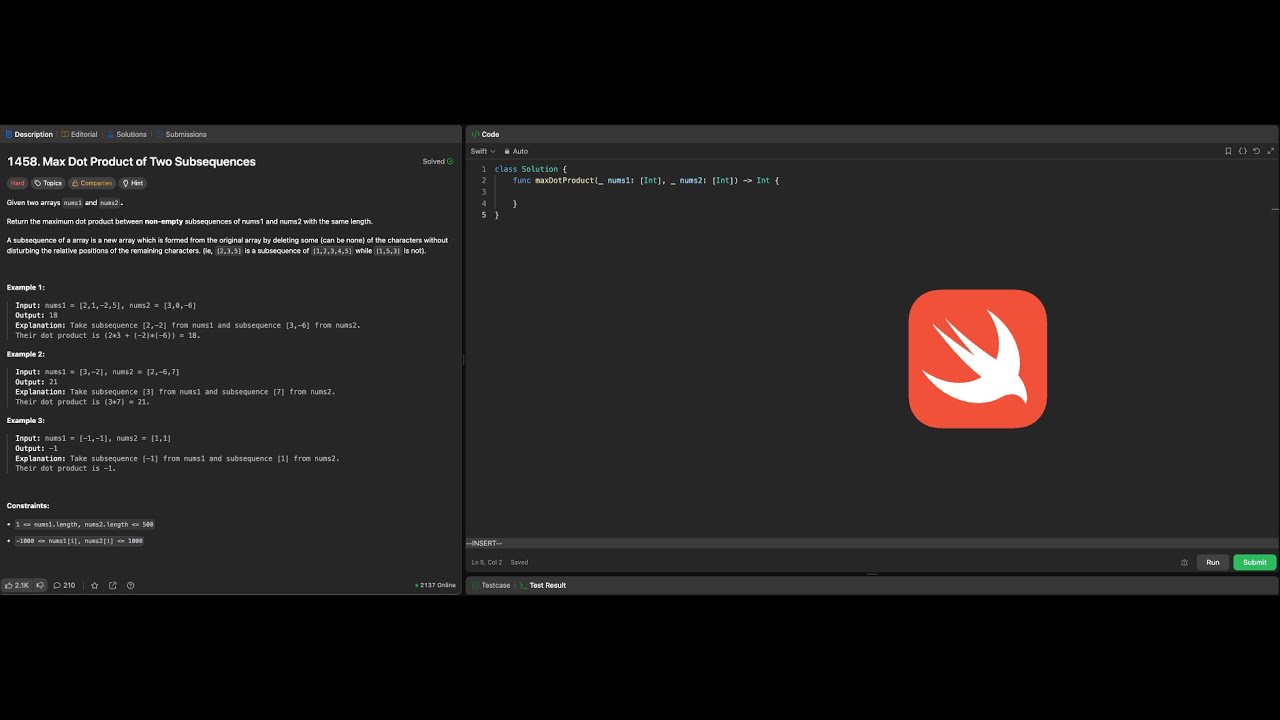Click the --INSERT-- vim mode bar
The height and width of the screenshot is (720, 1280).
click(870, 543)
